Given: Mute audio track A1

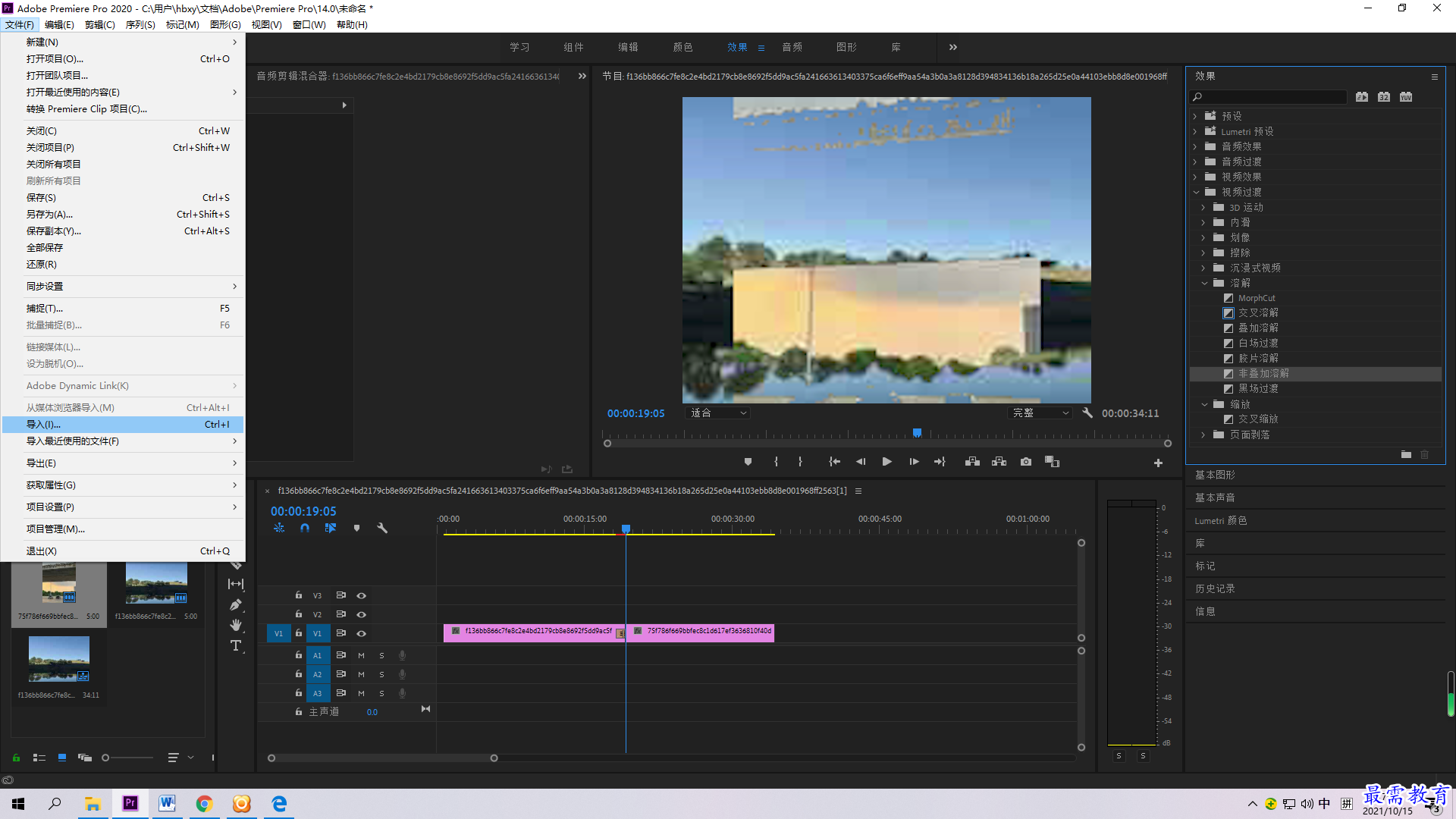Looking at the screenshot, I should coord(362,656).
